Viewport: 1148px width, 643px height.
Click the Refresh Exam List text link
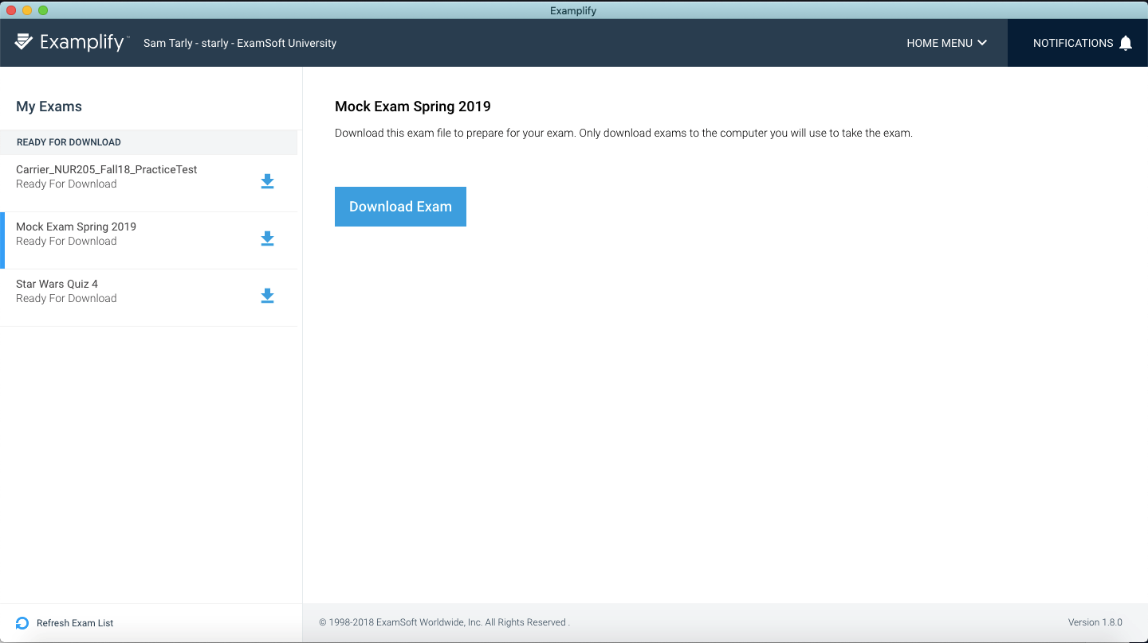(75, 623)
